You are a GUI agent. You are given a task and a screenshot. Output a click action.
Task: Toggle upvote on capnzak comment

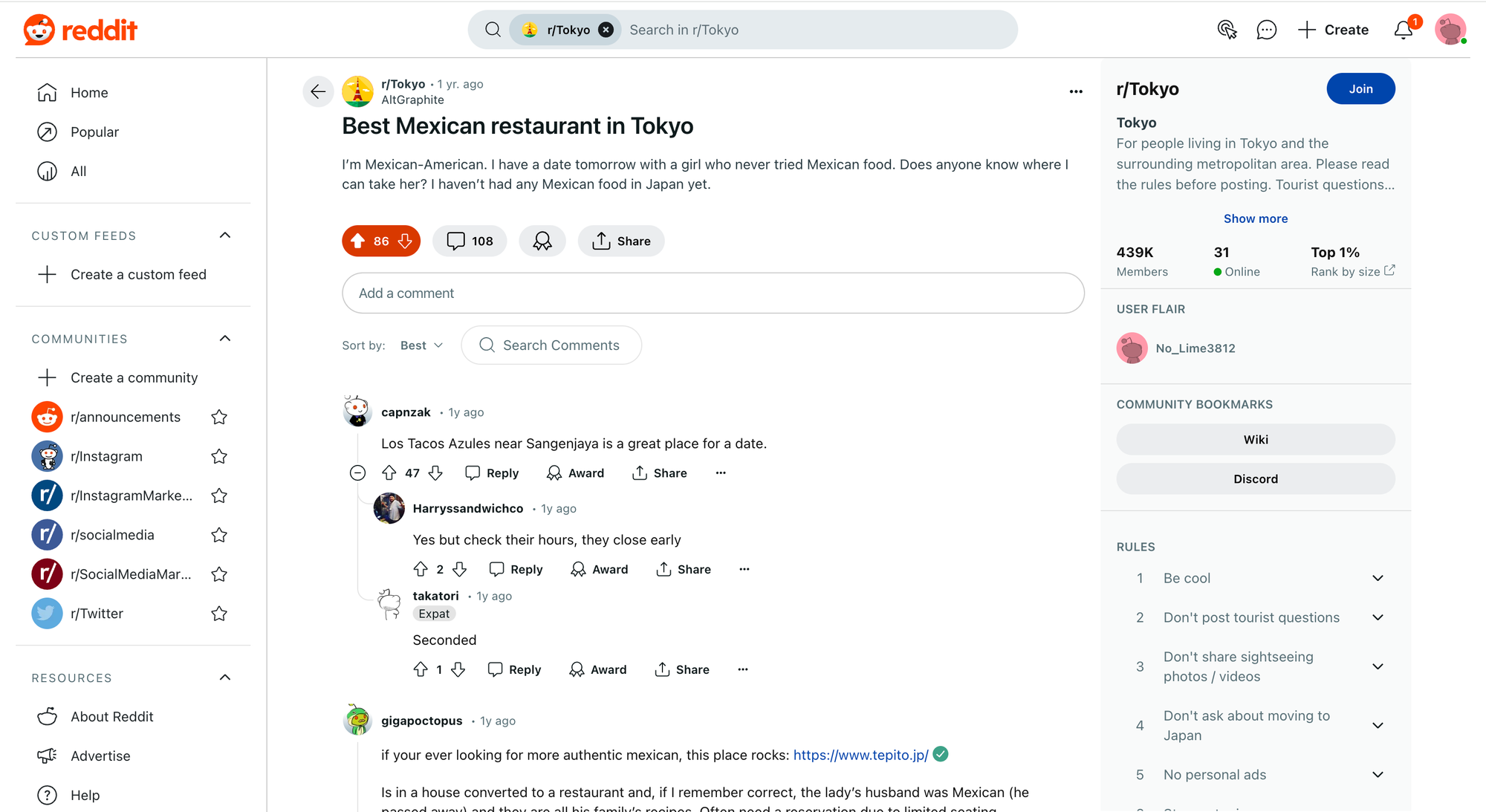click(x=390, y=472)
